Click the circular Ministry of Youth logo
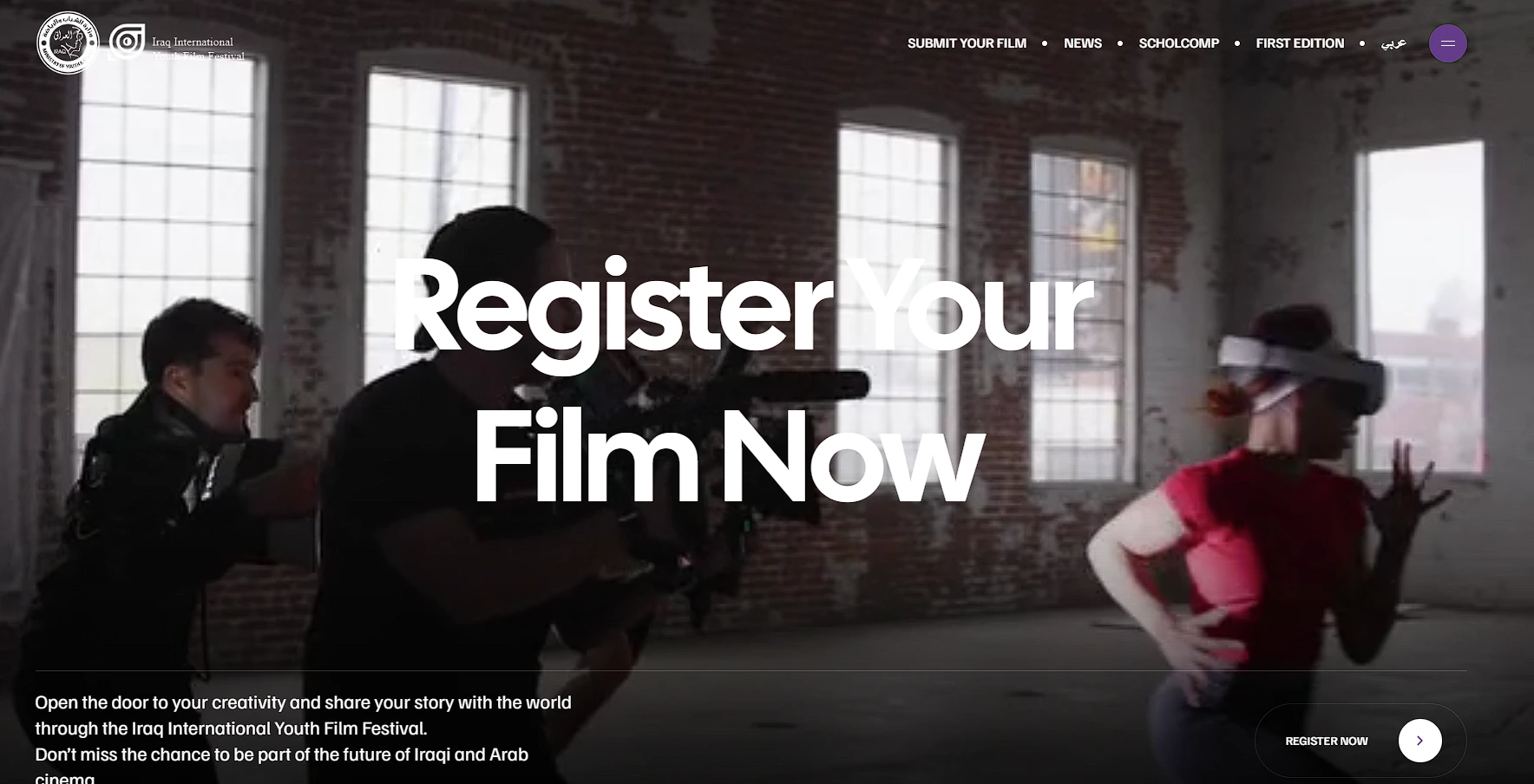The image size is (1534, 784). 69,42
